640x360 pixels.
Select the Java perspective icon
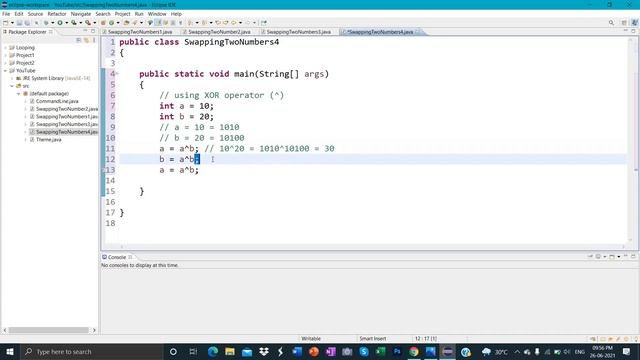click(x=635, y=23)
